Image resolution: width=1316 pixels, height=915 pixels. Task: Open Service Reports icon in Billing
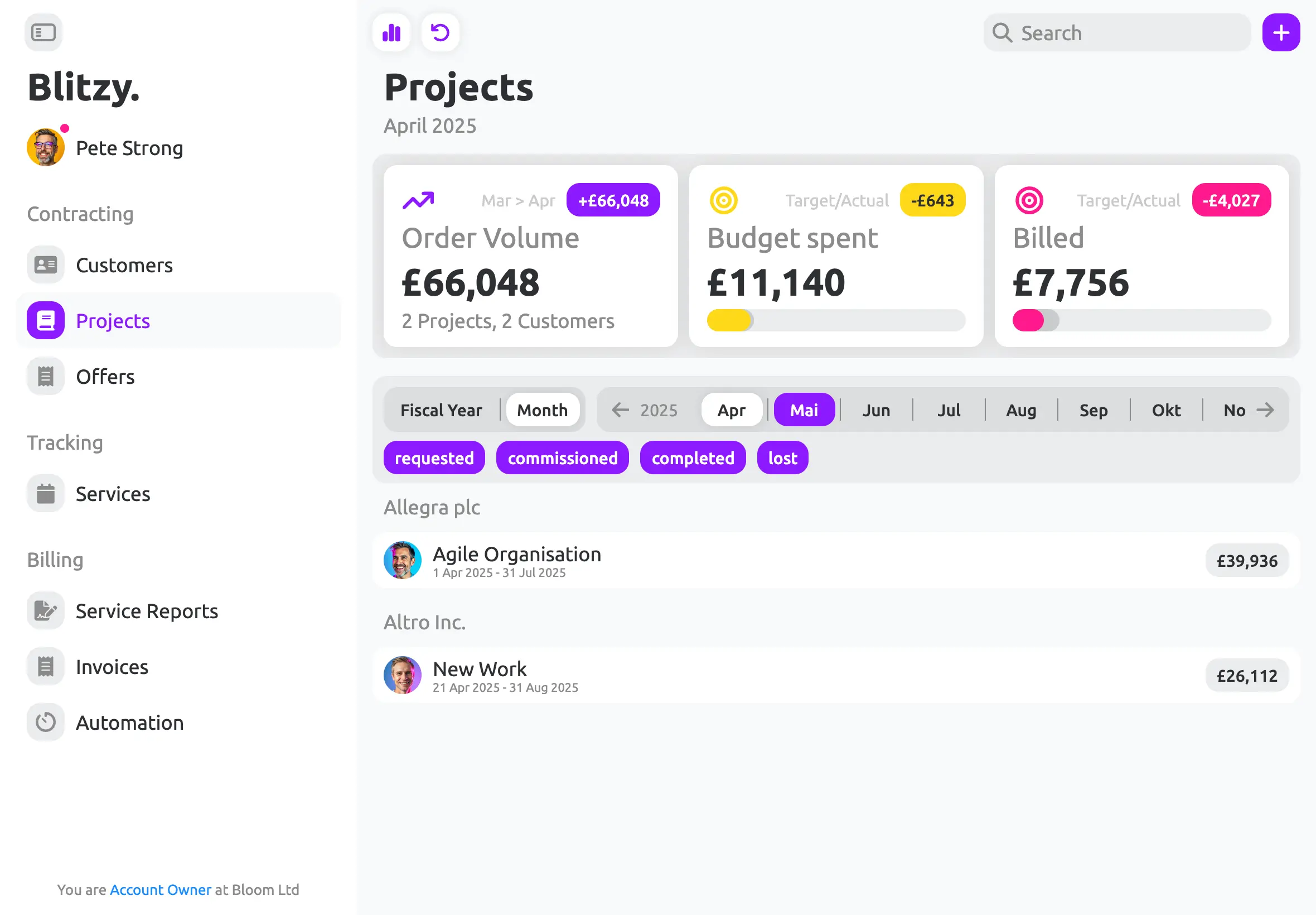tap(46, 610)
